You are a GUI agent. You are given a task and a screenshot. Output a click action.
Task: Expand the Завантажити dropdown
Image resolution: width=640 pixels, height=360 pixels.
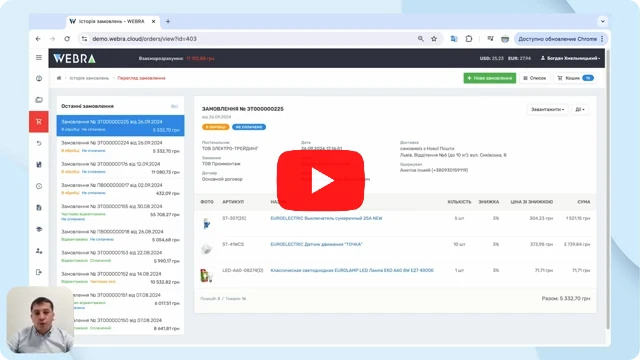(x=547, y=109)
